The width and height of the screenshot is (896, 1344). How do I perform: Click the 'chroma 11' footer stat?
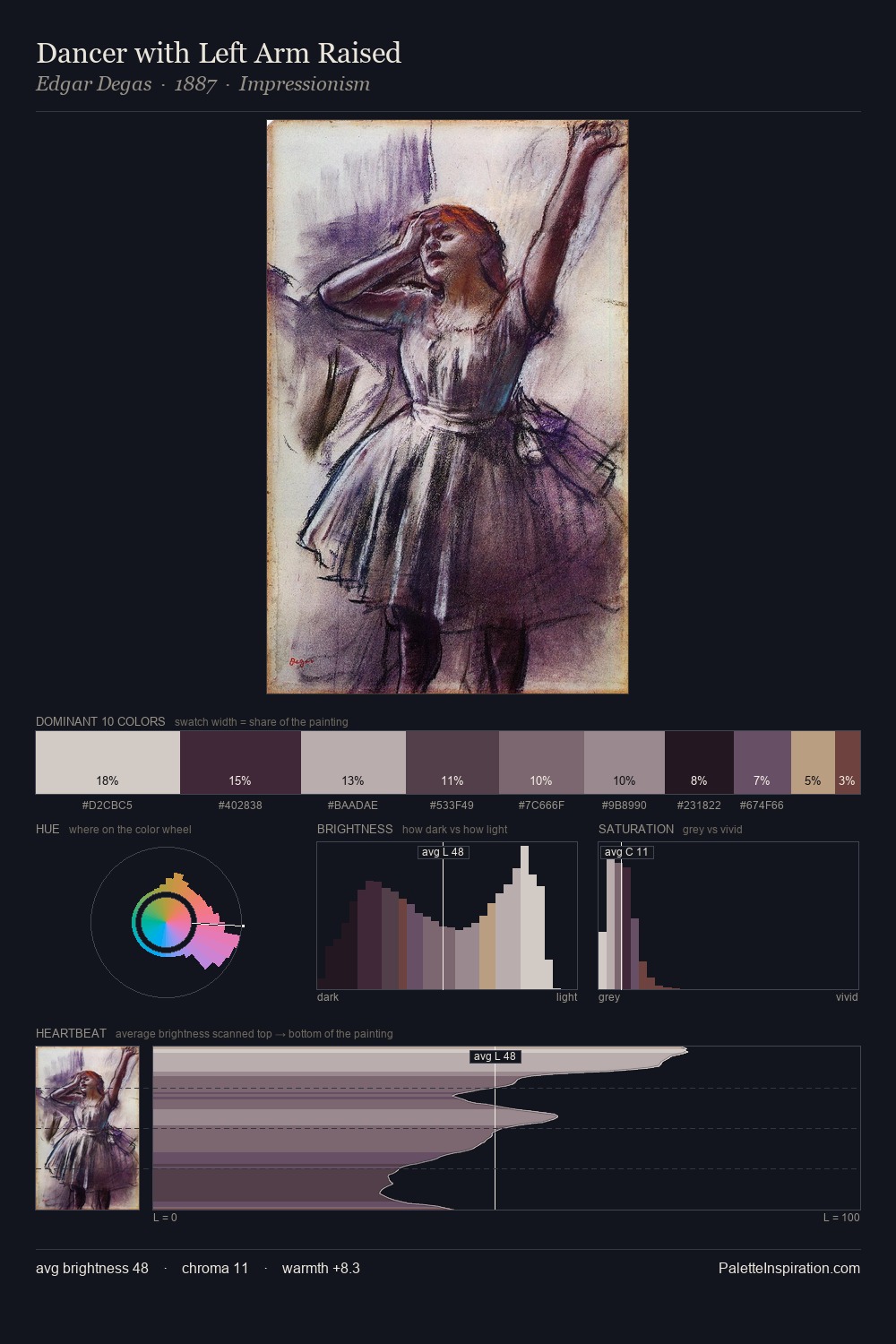[215, 1268]
